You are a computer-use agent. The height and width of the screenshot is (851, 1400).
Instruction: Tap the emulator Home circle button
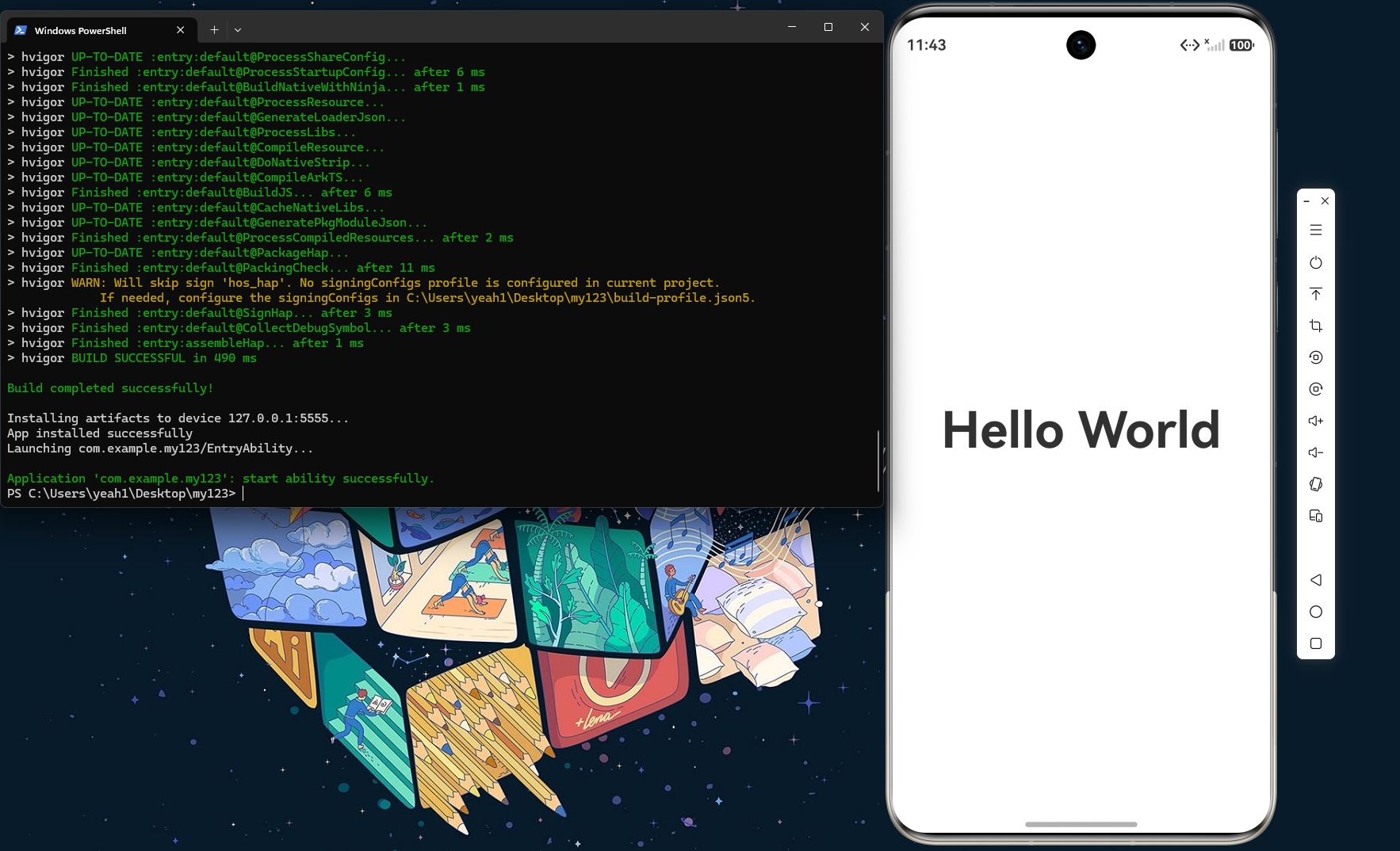point(1316,612)
